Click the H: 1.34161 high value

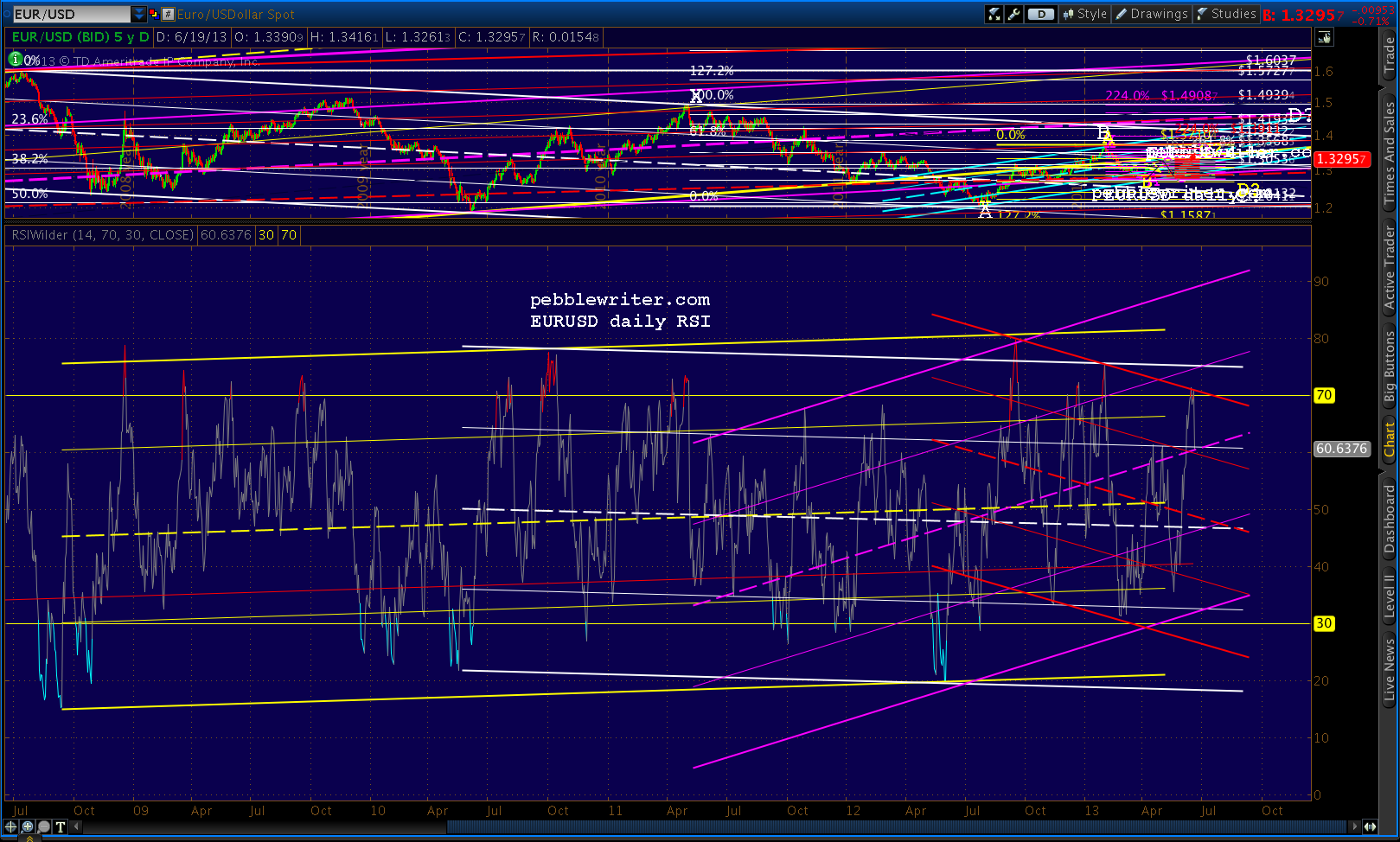[x=344, y=37]
